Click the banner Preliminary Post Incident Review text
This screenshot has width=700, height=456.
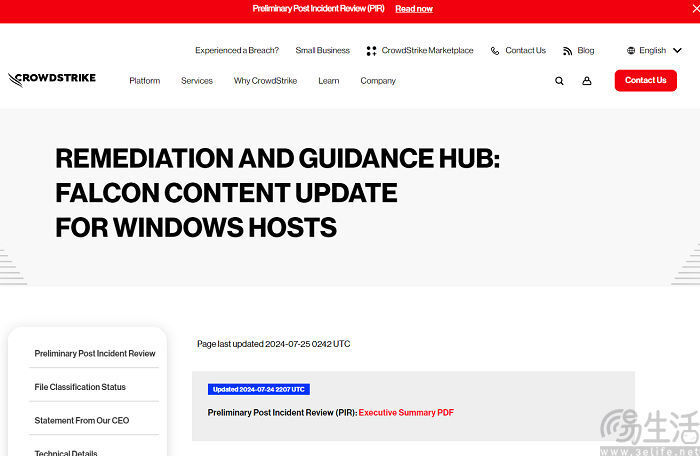point(318,8)
